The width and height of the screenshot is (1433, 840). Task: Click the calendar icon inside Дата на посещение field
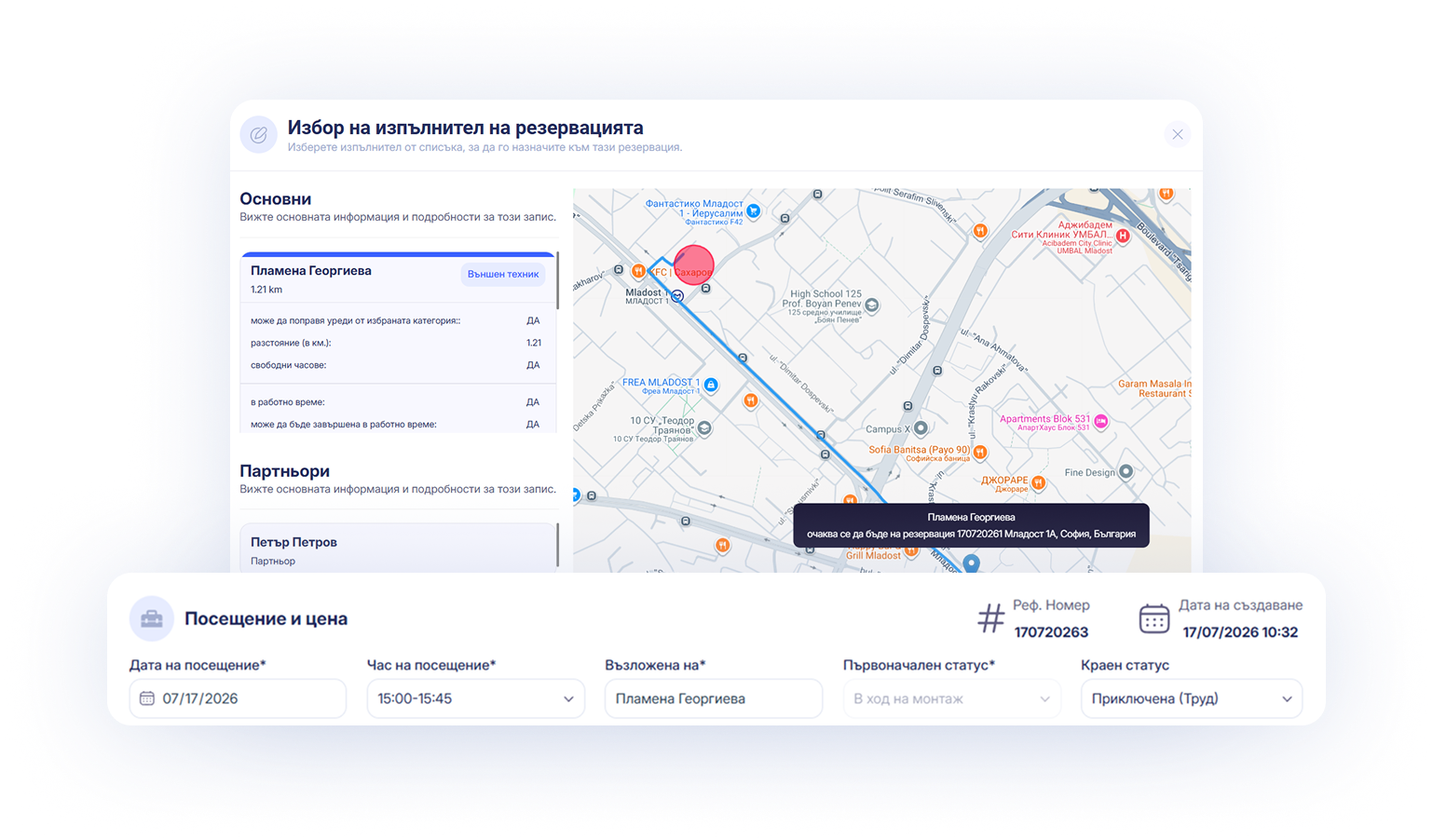tap(147, 698)
